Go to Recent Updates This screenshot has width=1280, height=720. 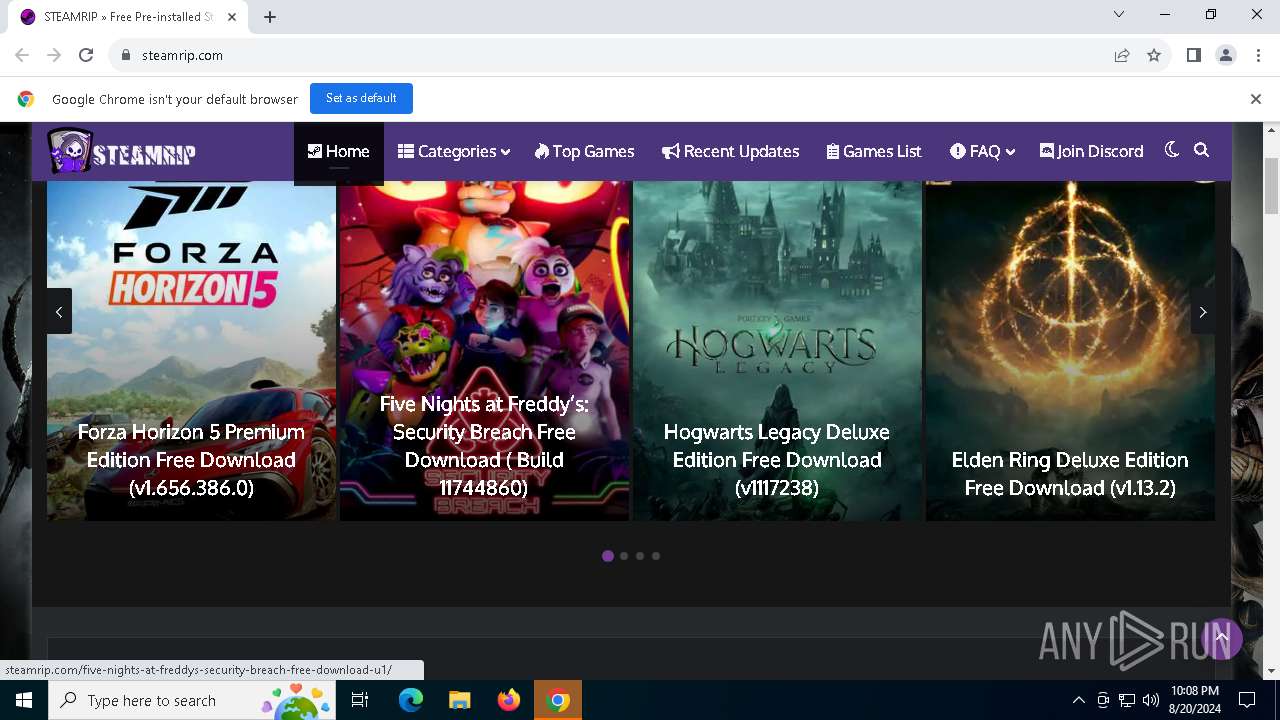[x=730, y=151]
